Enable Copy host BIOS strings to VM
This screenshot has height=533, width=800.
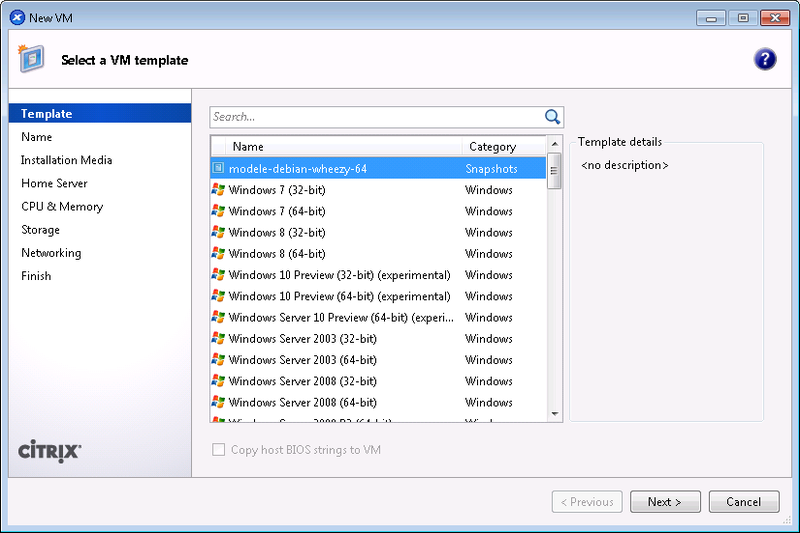pyautogui.click(x=218, y=449)
